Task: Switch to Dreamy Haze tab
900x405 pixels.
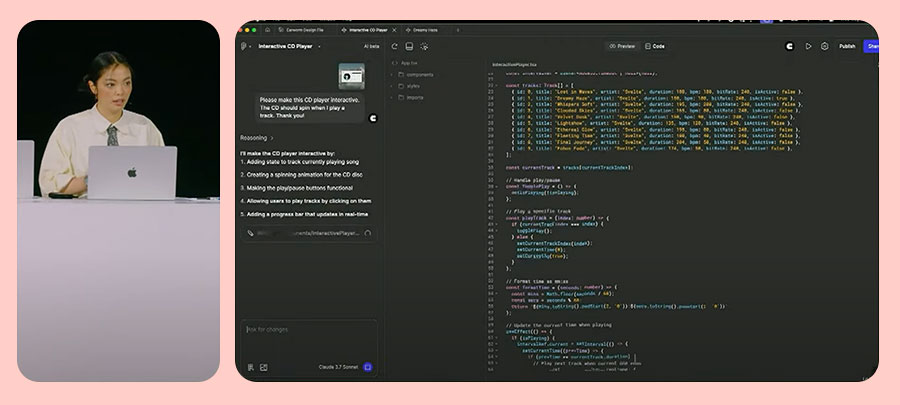Action: tap(421, 30)
